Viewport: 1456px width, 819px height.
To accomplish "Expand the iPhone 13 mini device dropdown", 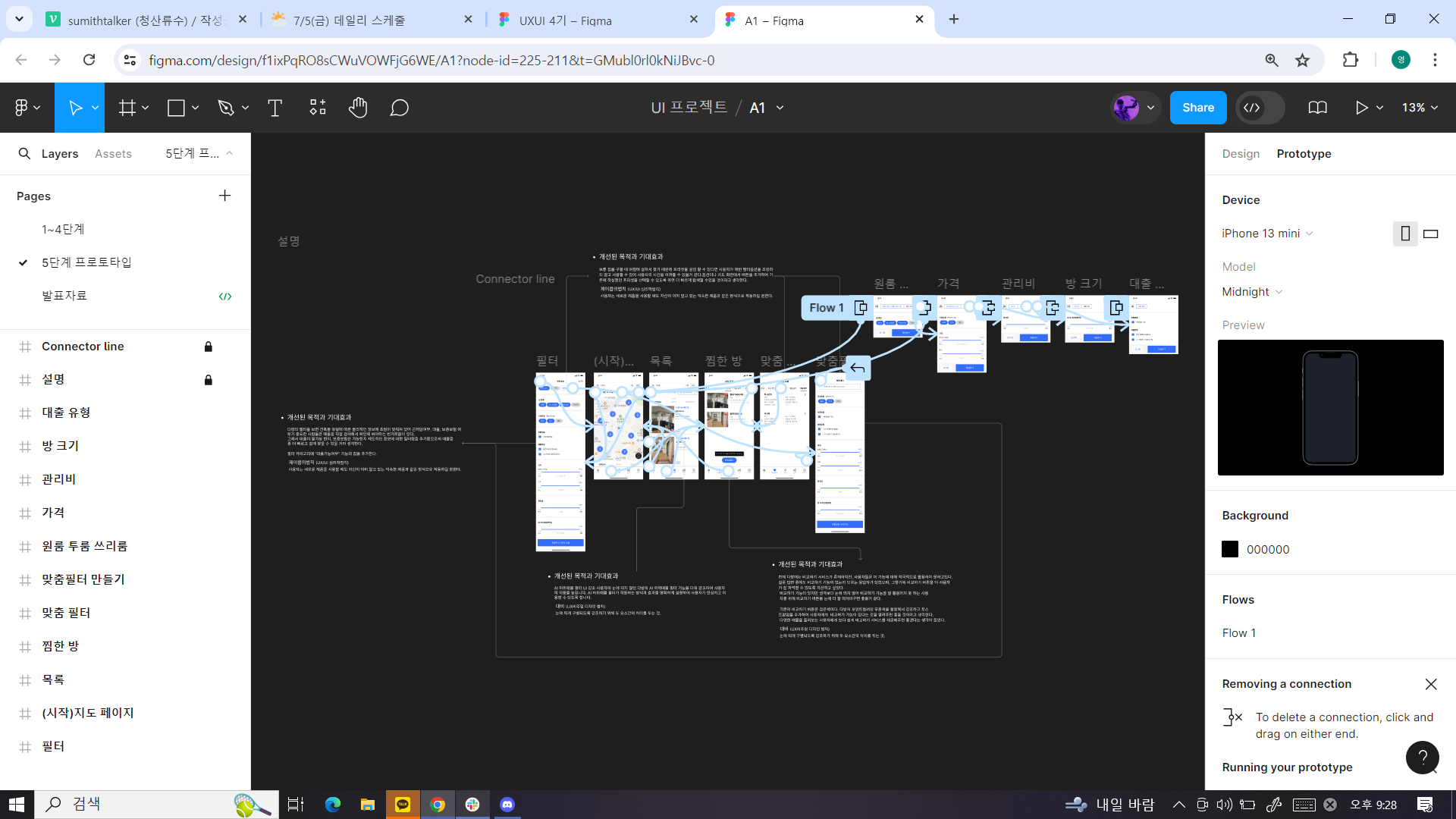I will point(1267,234).
